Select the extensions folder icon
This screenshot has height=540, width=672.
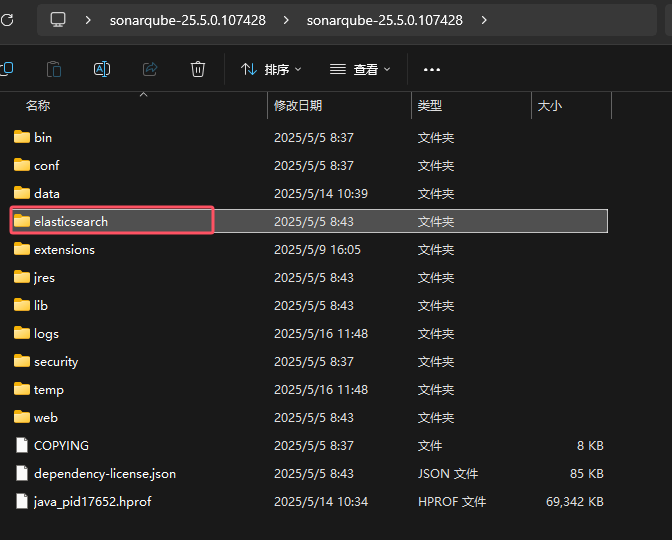click(22, 249)
